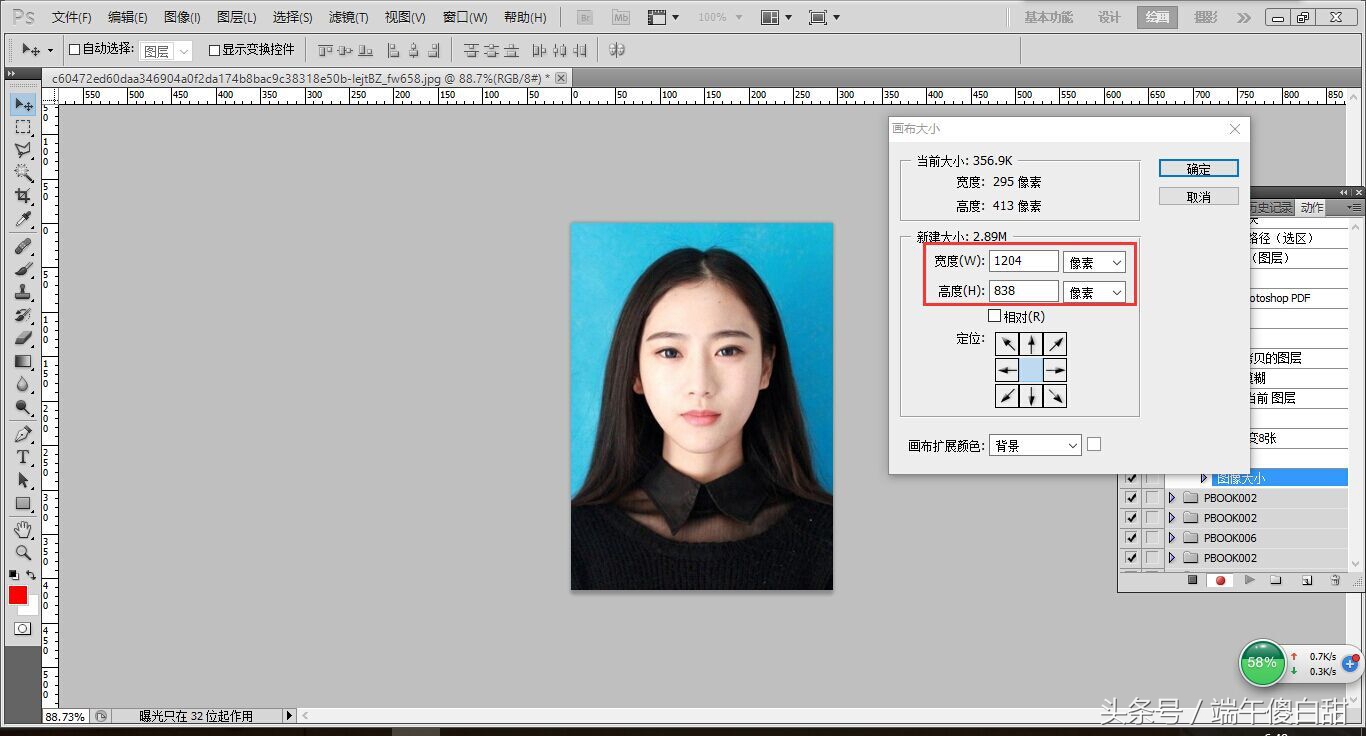
Task: Click the 确定 button
Action: (1198, 169)
